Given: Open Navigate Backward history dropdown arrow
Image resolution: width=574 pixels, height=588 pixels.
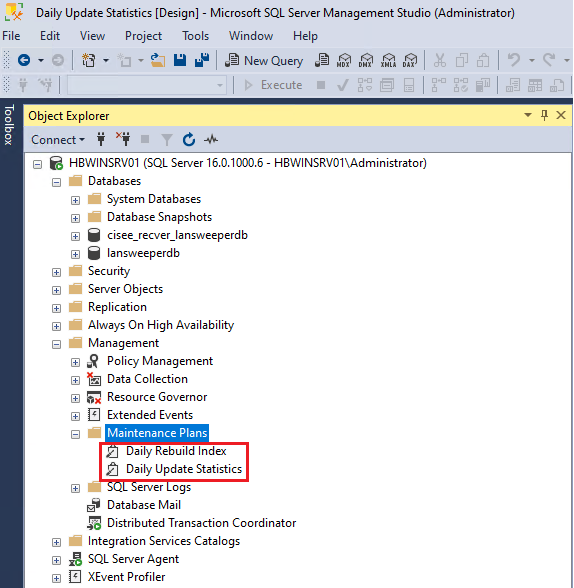Looking at the screenshot, I should pyautogui.click(x=41, y=60).
